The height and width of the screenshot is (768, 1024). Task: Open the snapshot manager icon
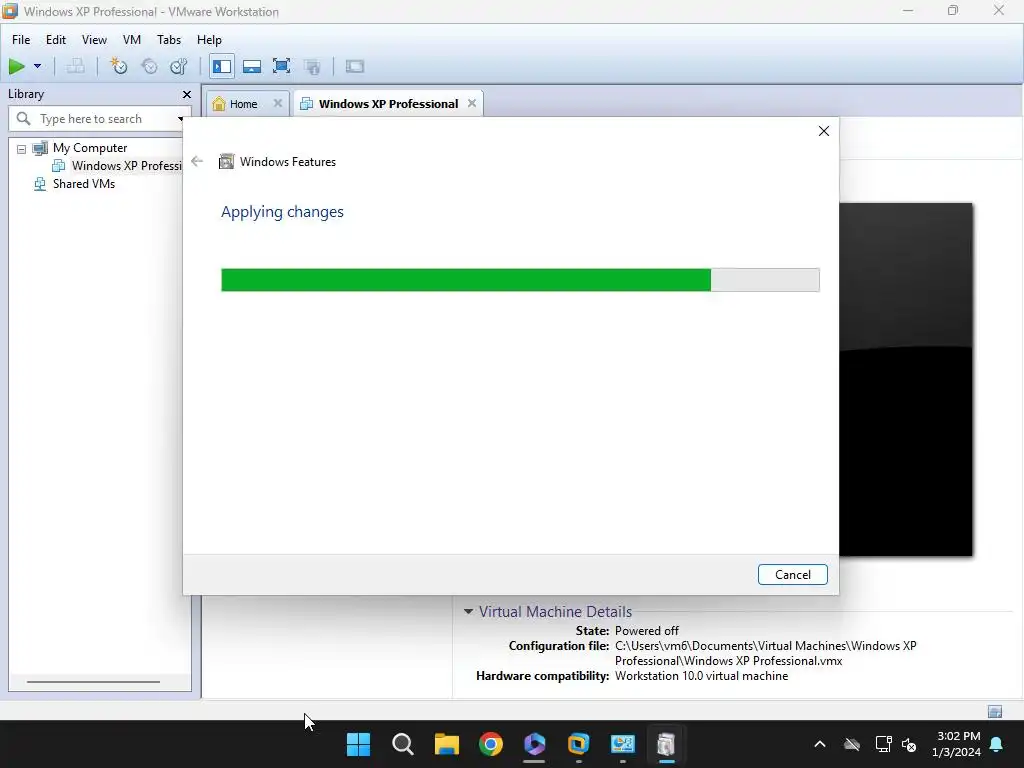(x=179, y=66)
